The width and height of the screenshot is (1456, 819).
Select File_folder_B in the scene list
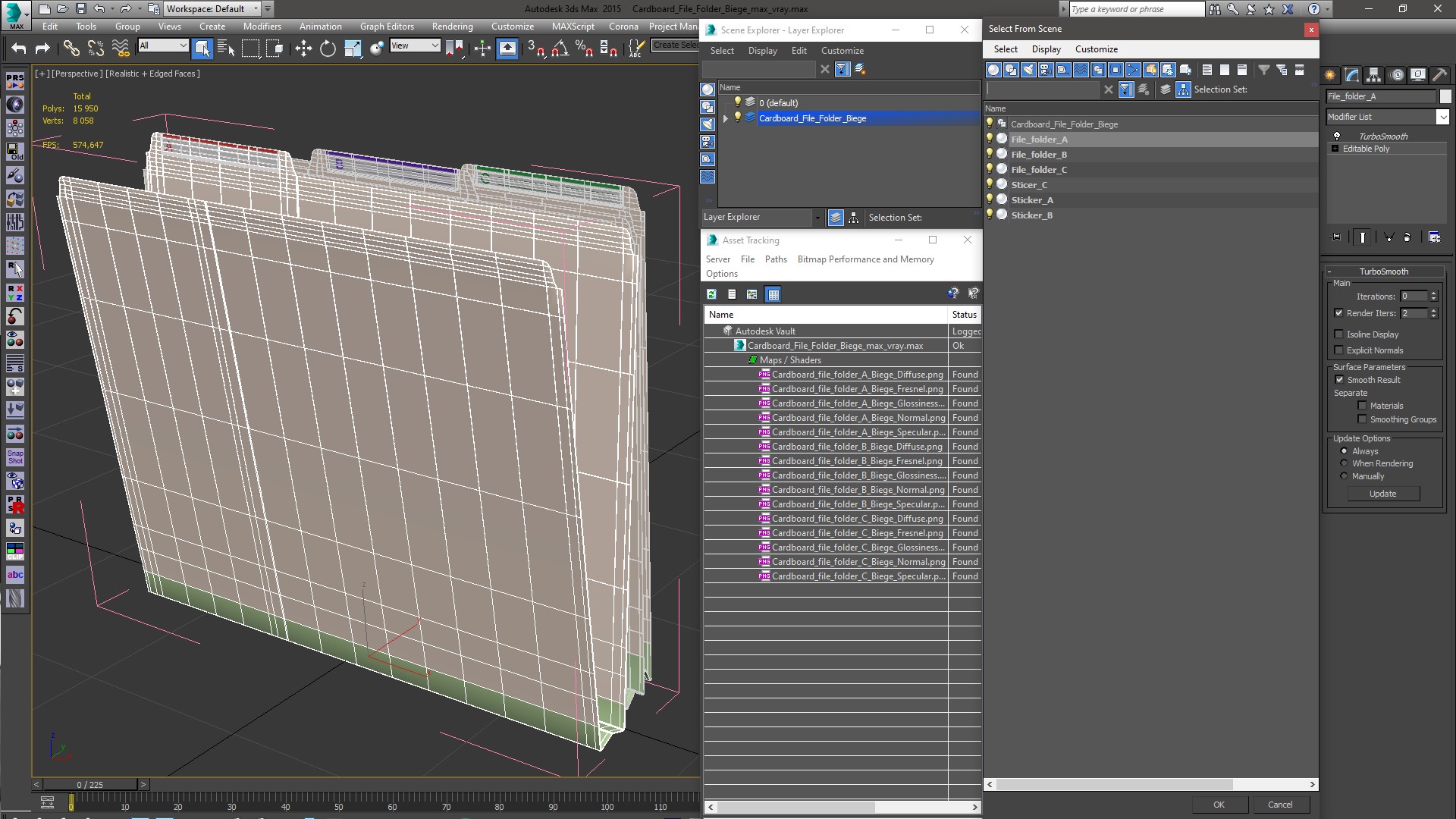(1039, 155)
